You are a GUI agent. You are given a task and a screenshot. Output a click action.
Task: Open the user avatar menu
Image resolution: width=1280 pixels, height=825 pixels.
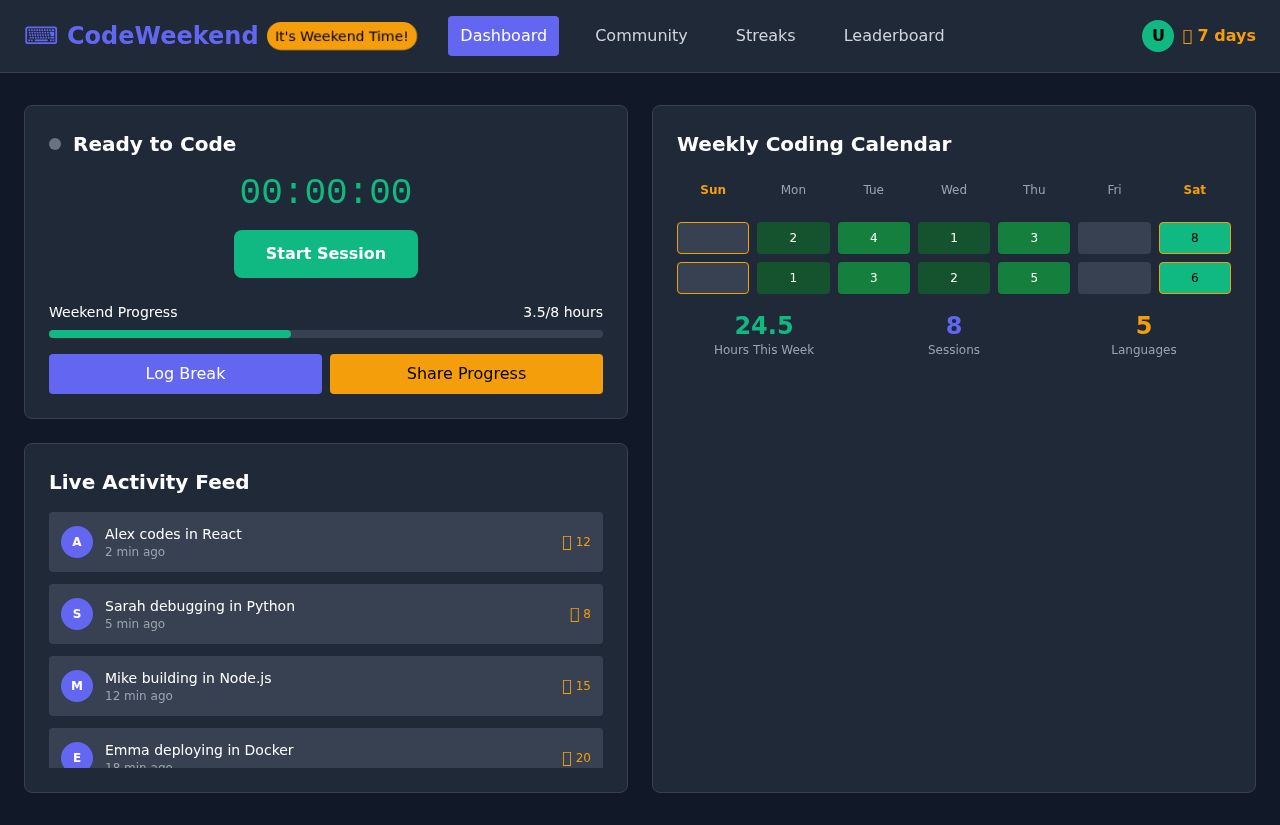tap(1157, 35)
